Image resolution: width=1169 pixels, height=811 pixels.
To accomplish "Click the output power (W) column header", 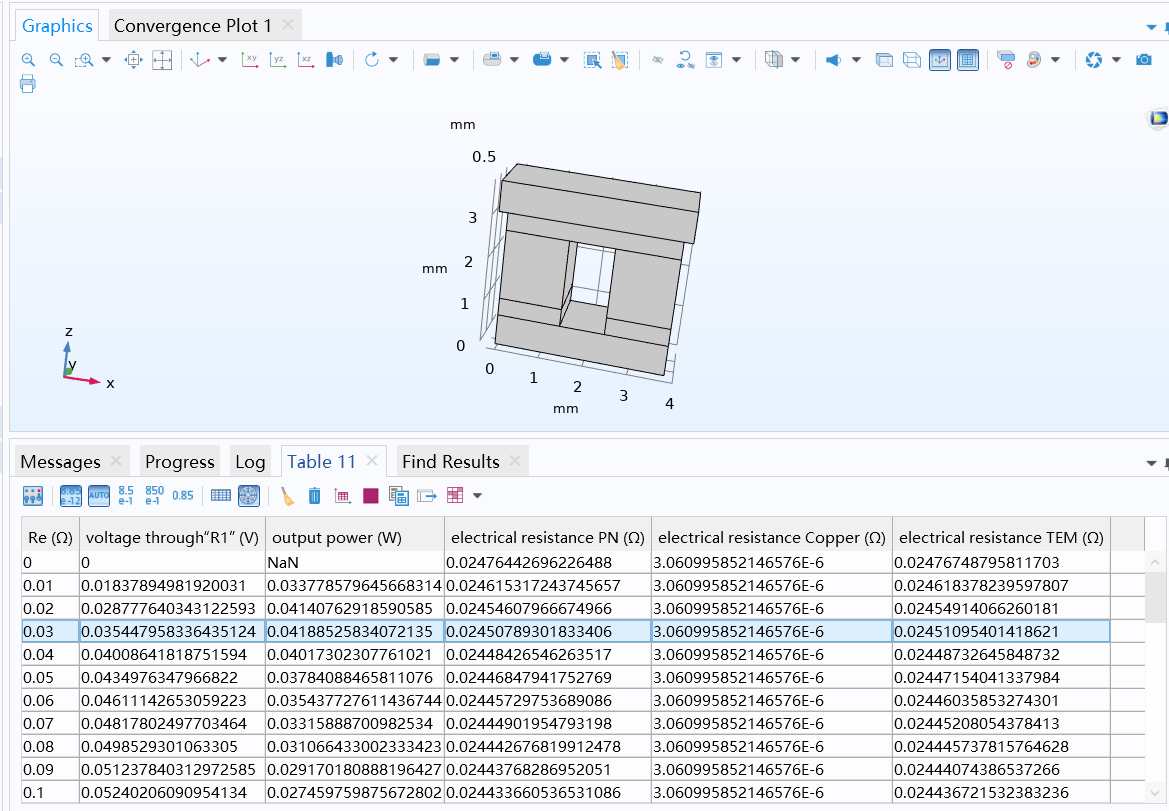I will (x=337, y=537).
